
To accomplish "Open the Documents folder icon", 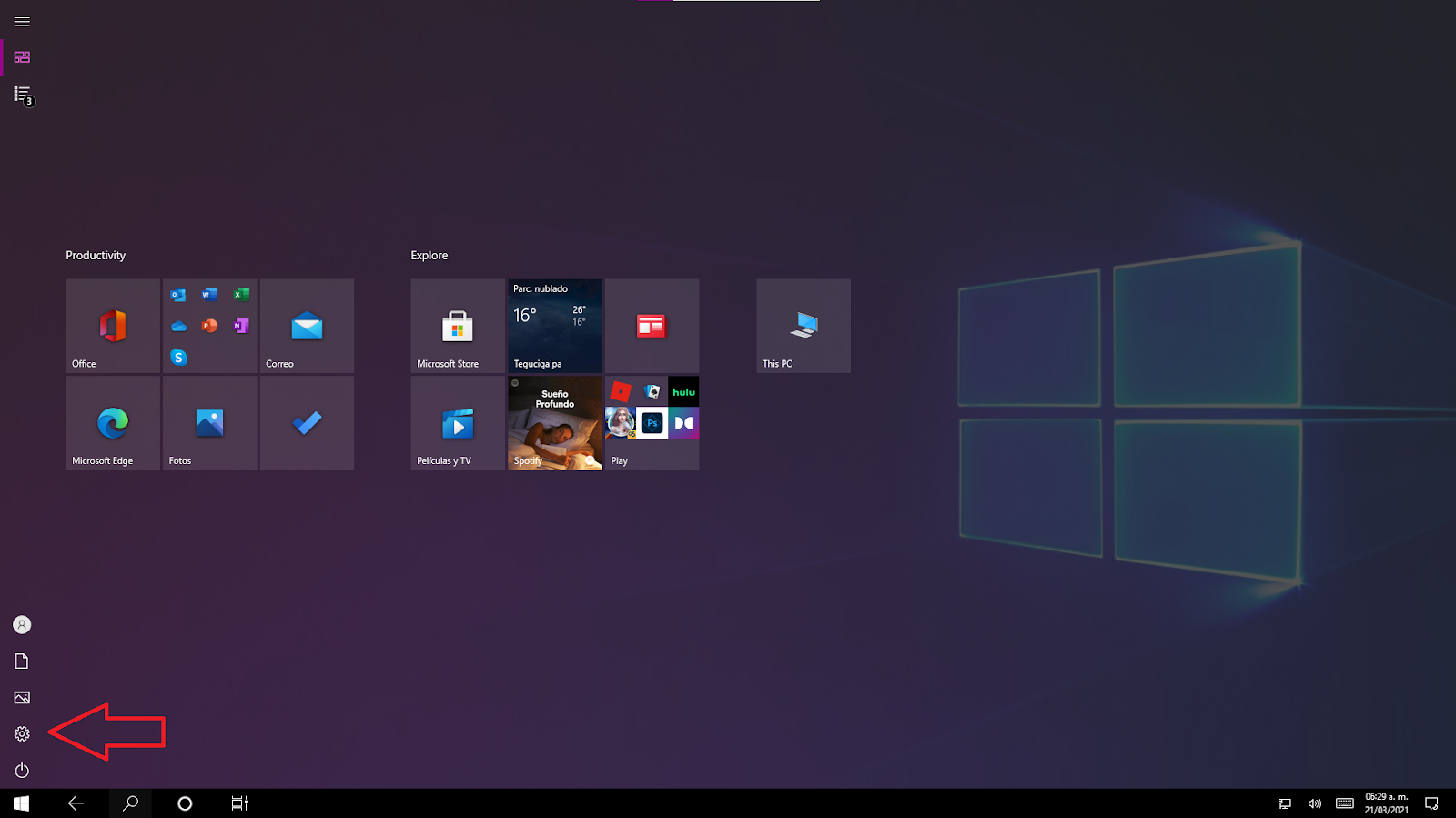I will (x=22, y=661).
